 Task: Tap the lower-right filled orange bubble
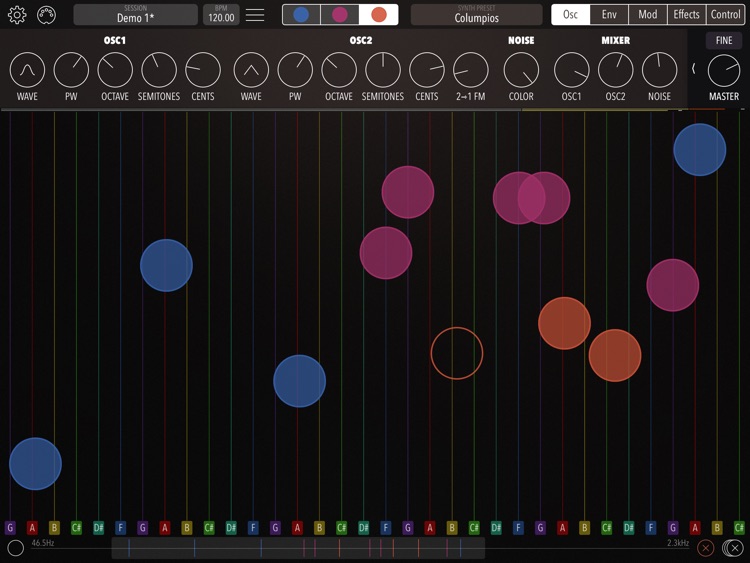[615, 355]
